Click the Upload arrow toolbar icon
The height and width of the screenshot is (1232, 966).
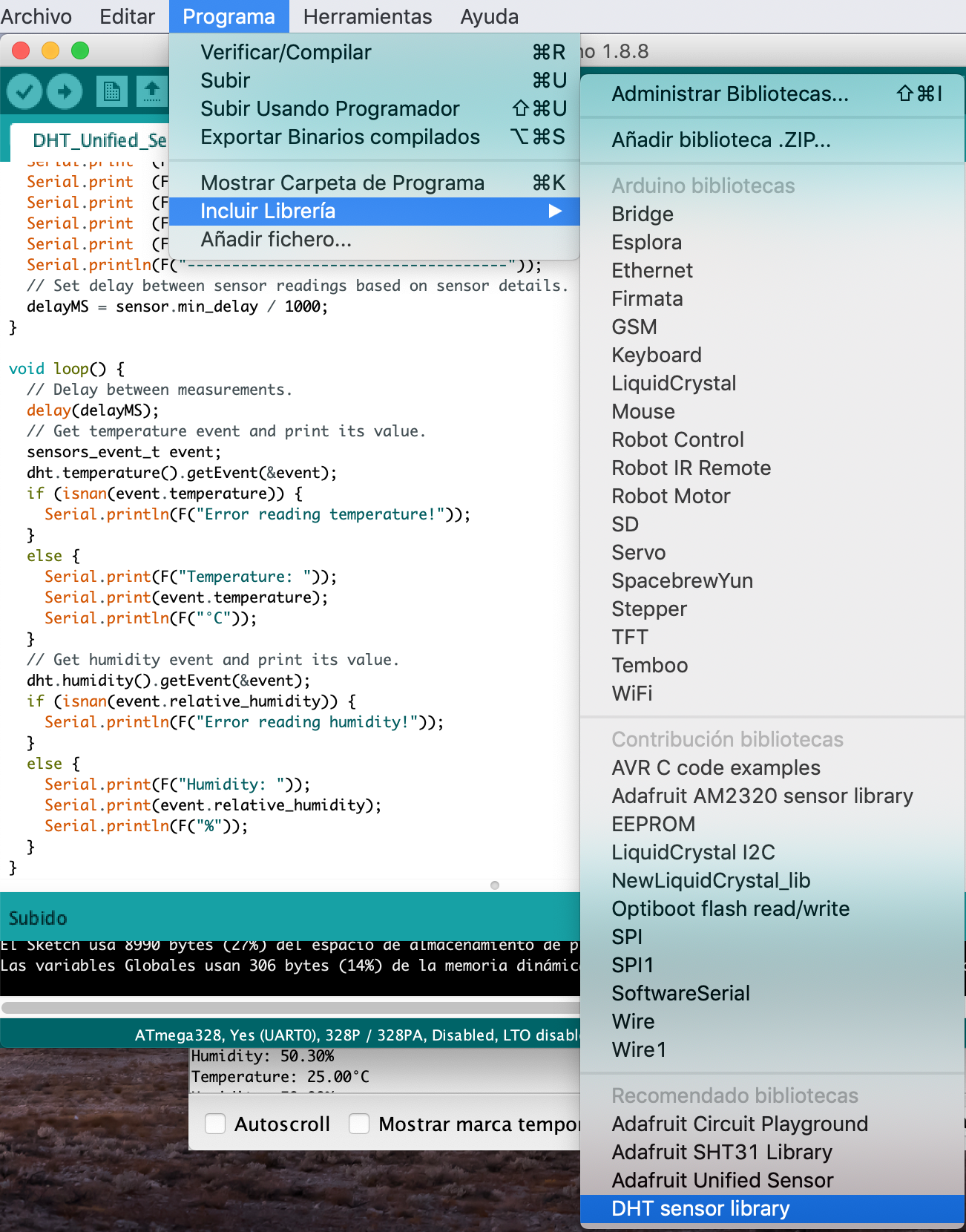[65, 91]
